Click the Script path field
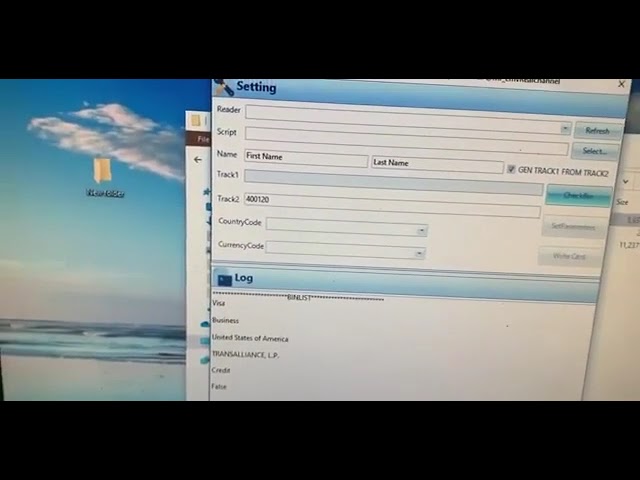 pyautogui.click(x=407, y=141)
